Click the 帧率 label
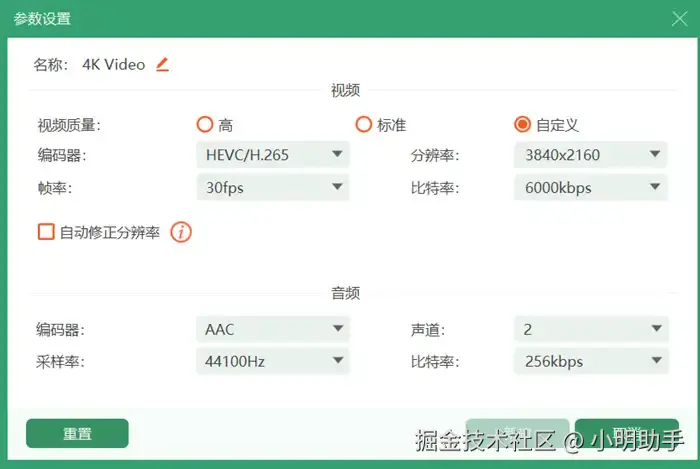The height and width of the screenshot is (469, 700). [x=55, y=188]
